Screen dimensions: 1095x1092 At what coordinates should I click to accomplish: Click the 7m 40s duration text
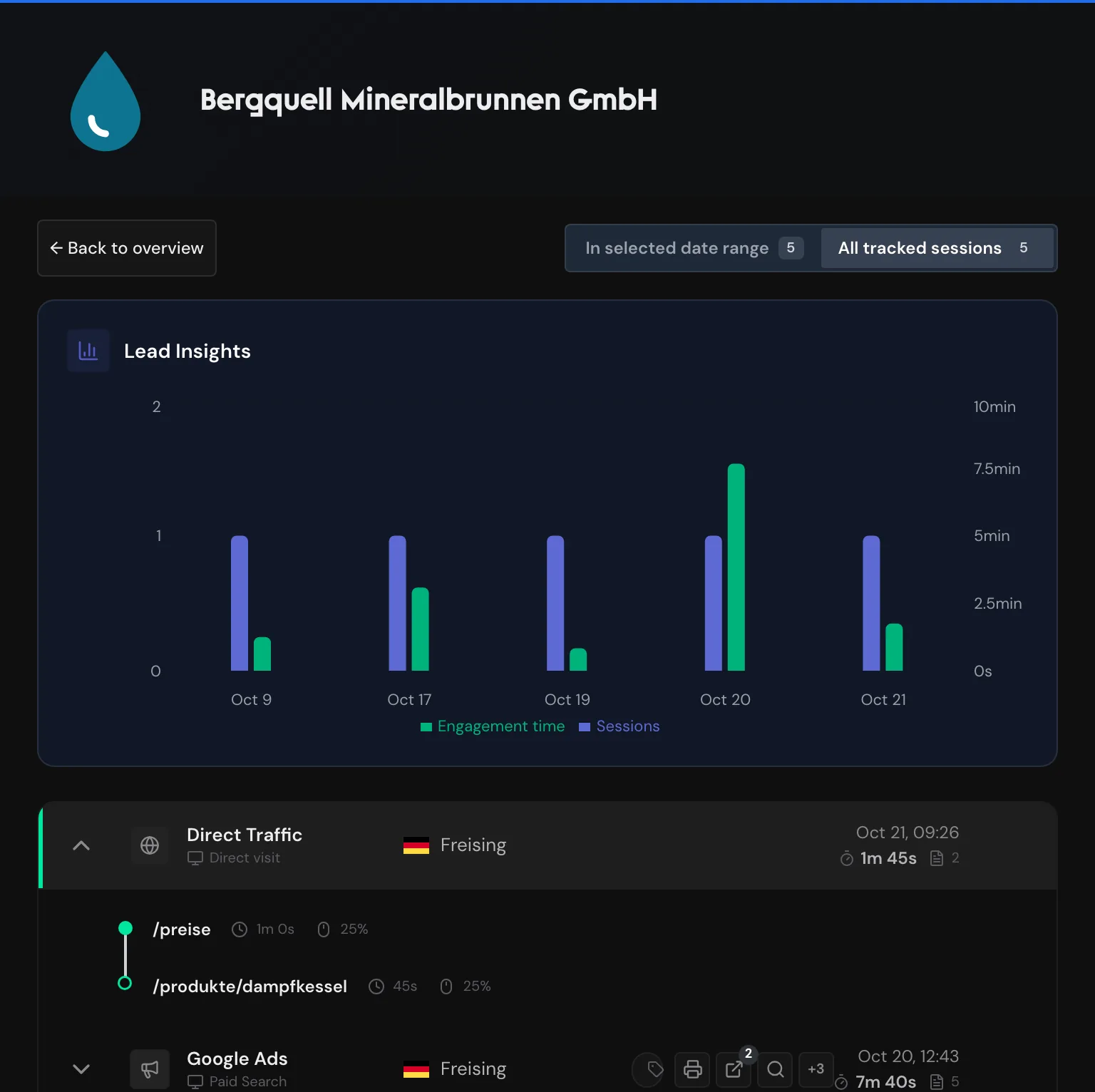(x=886, y=1082)
